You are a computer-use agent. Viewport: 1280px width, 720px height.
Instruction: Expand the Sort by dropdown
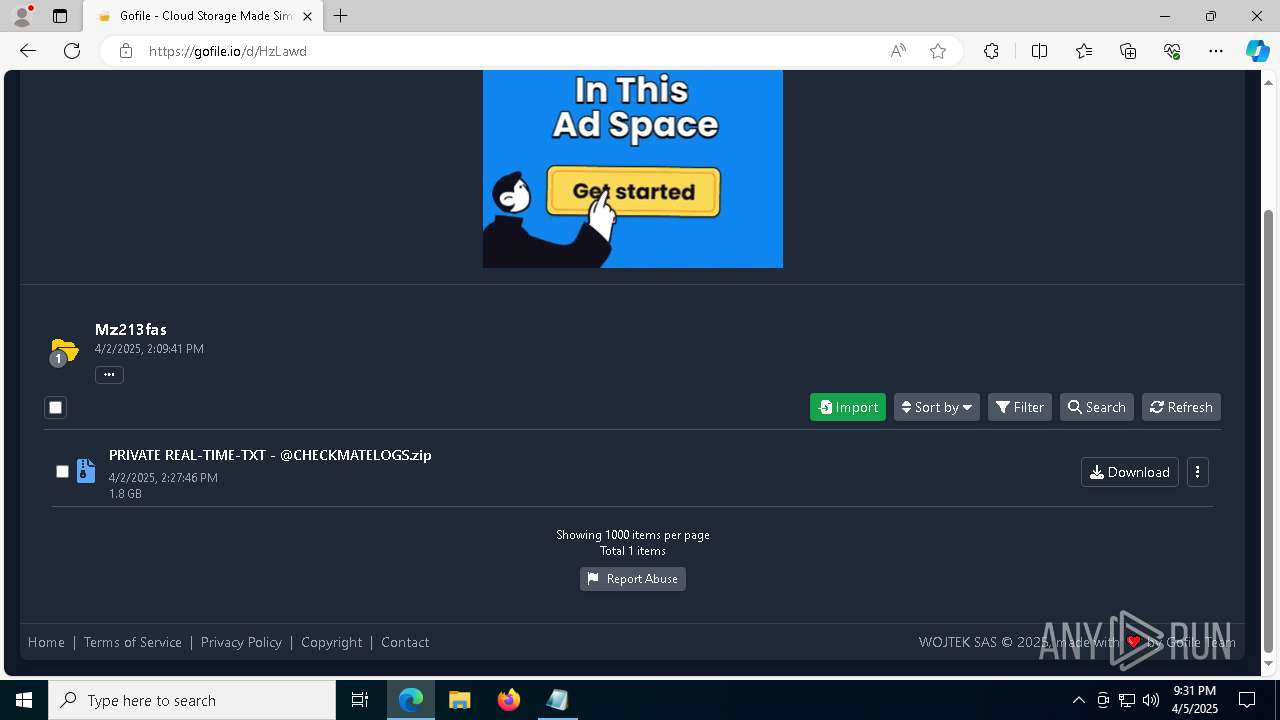(x=936, y=407)
